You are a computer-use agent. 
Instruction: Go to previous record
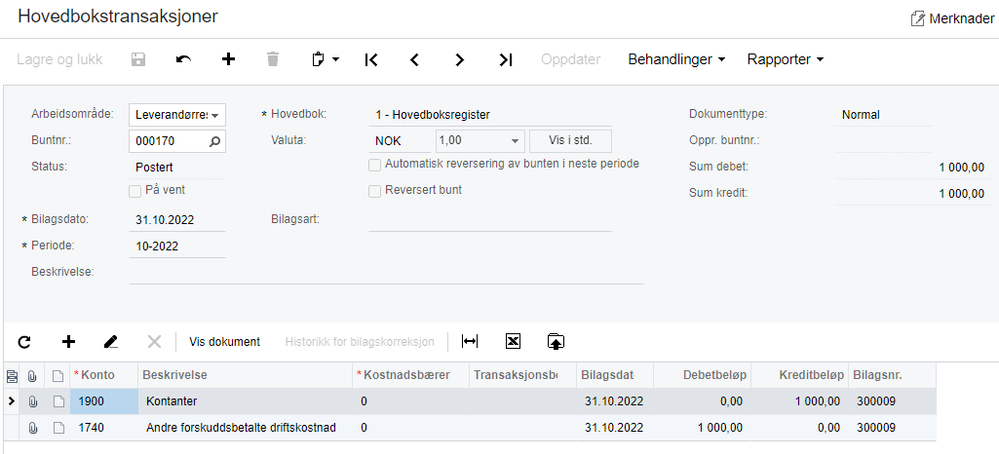point(415,59)
